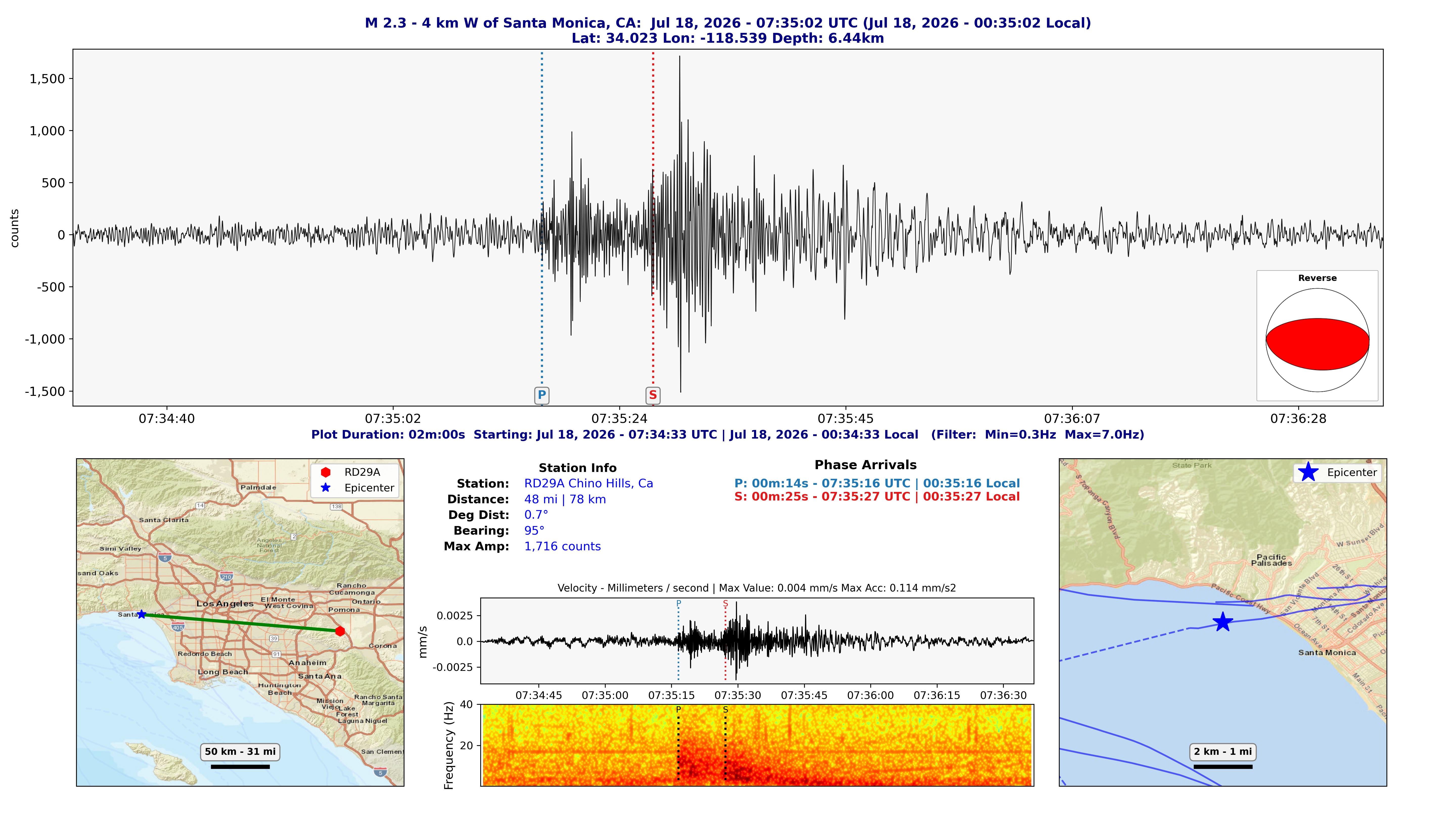
Task: Click the '07:34:40' tick on the main time axis
Action: (x=167, y=419)
